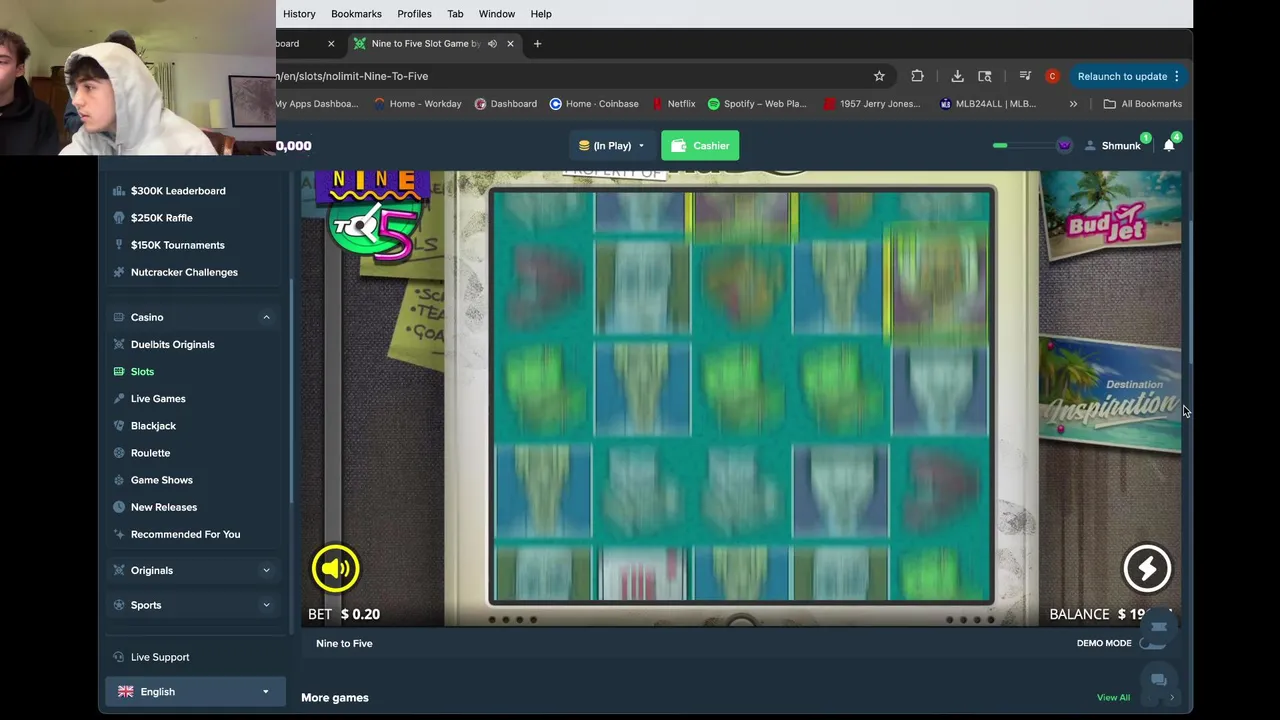Viewport: 1280px width, 720px height.
Task: Open the MLB24ALL bookmark
Action: 988,104
